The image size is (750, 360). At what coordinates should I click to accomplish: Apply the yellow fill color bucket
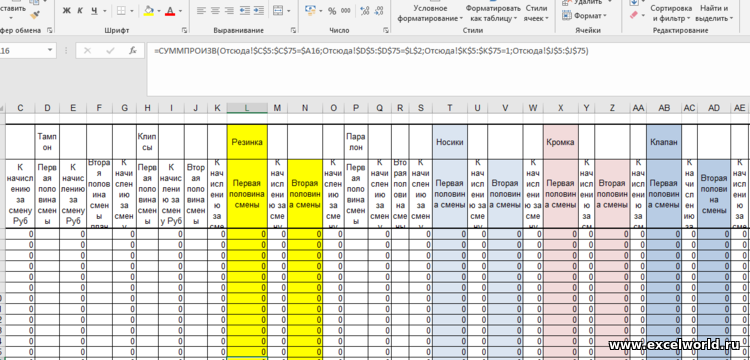[149, 11]
